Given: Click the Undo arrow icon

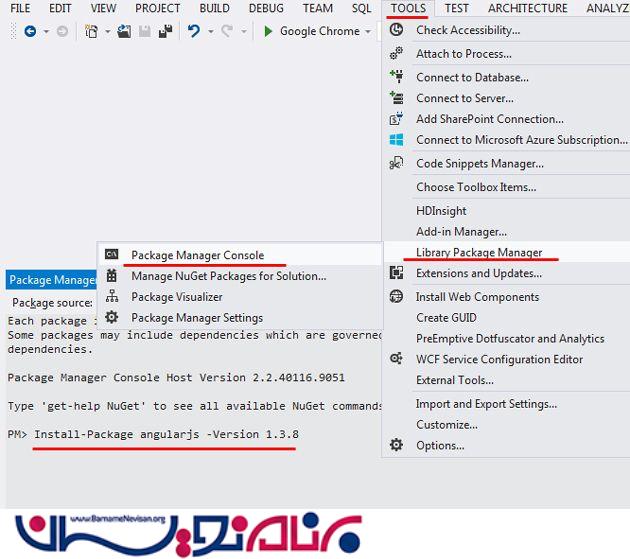Looking at the screenshot, I should tap(194, 32).
